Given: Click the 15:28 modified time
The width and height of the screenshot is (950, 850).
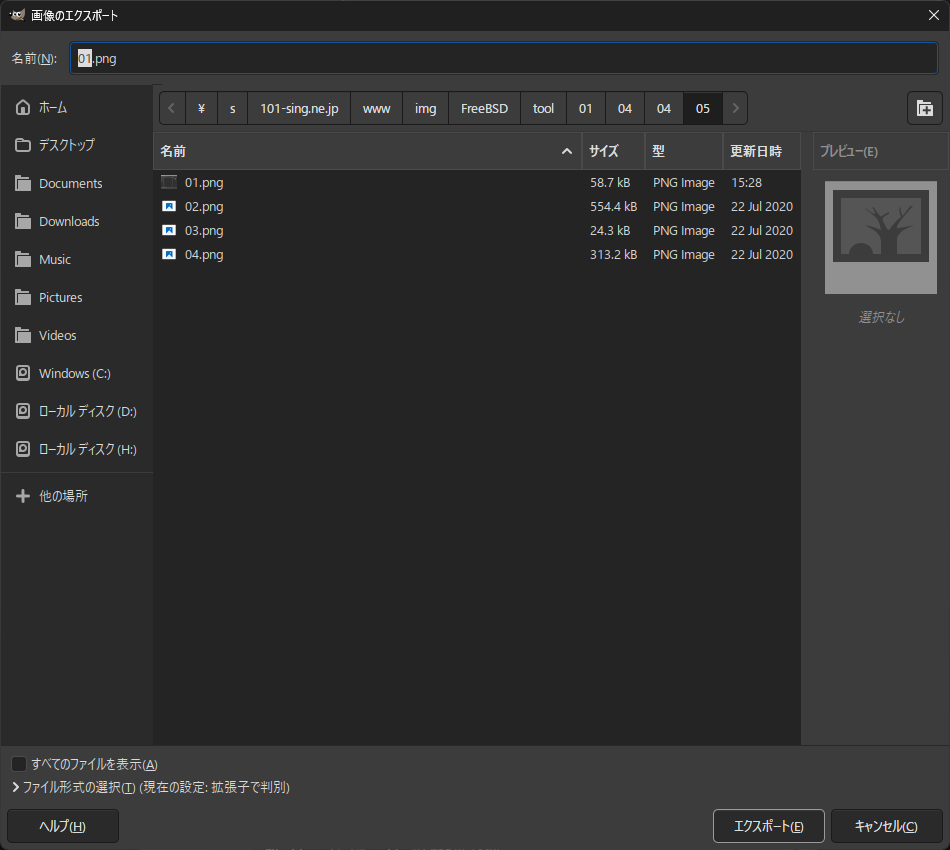Looking at the screenshot, I should (746, 182).
